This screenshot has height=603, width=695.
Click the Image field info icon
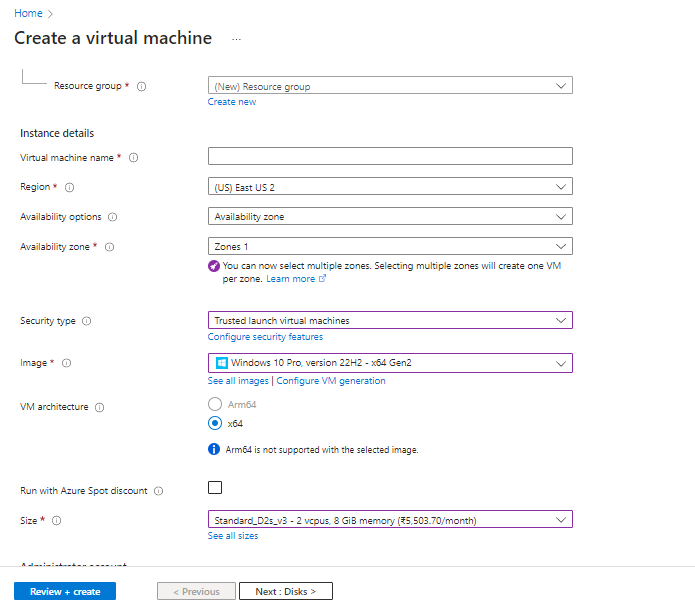[66, 363]
